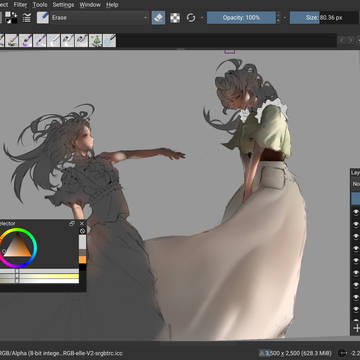Click the brush Size slider
Viewport: 360px width, 360px height.
(323, 18)
